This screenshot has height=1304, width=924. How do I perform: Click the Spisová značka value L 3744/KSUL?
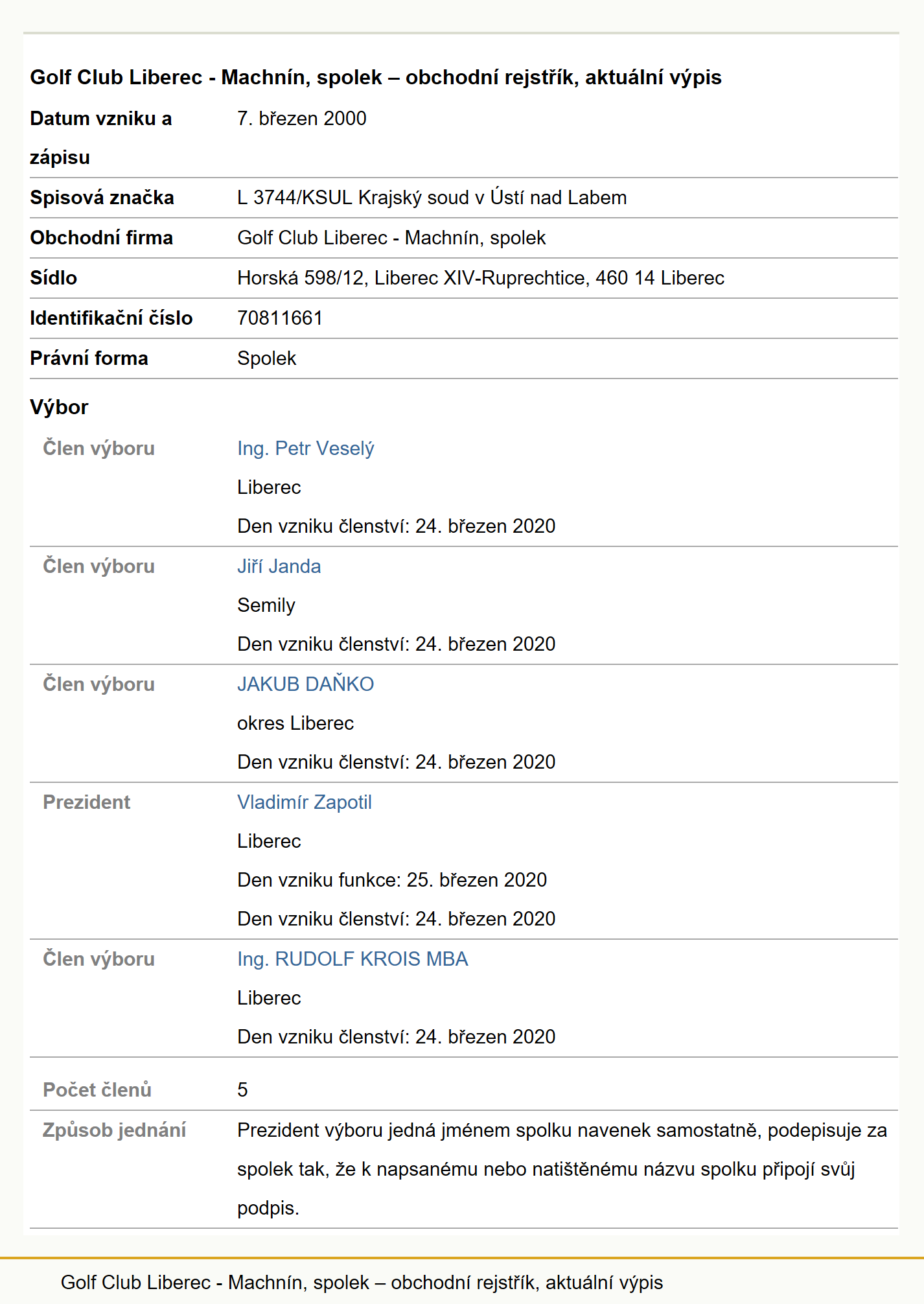[432, 198]
